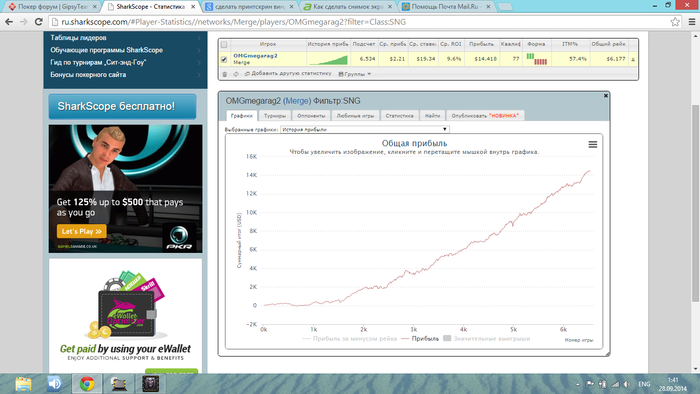Viewport: 700px width, 394px height.
Task: Sort by the Прибыль column header
Action: pos(481,44)
